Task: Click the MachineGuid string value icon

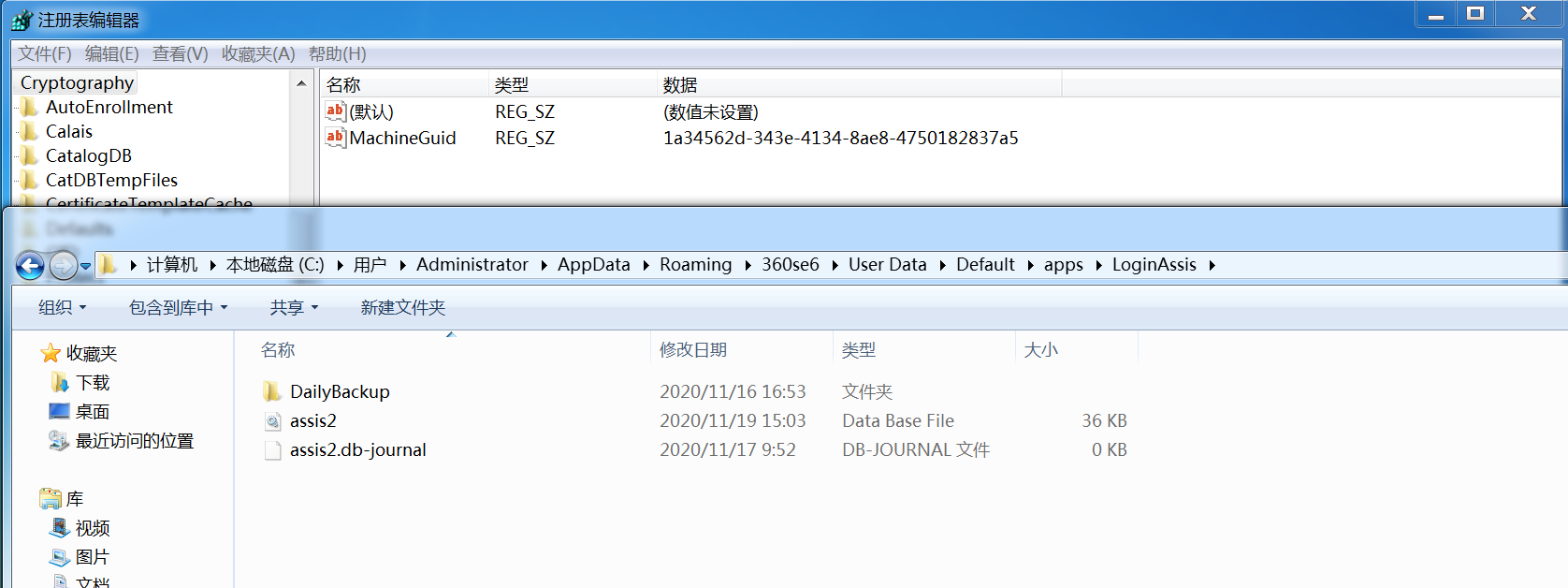Action: coord(335,138)
